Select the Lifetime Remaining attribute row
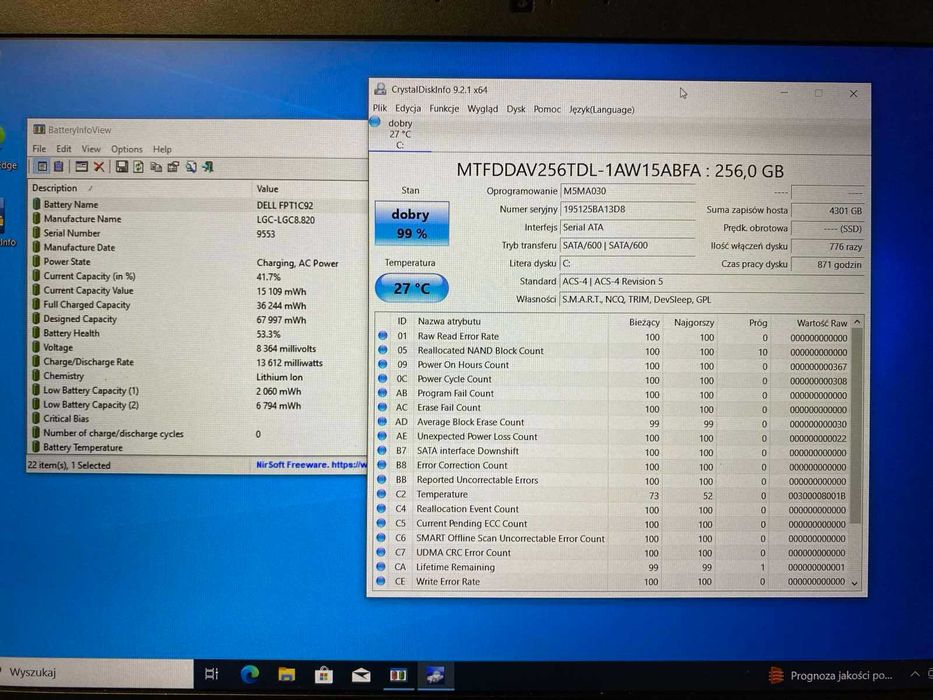Image resolution: width=933 pixels, height=700 pixels. coord(612,567)
